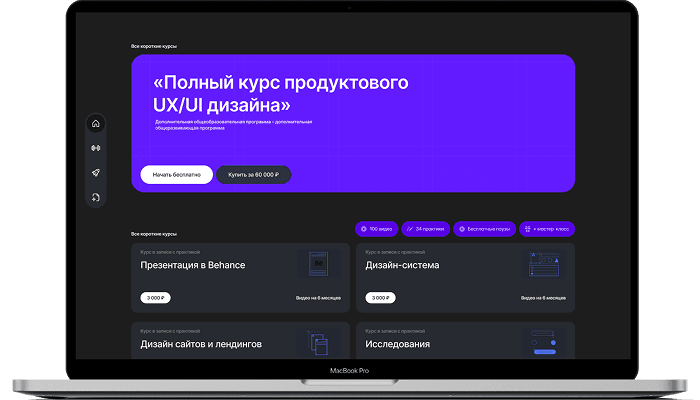Click «Все короткие курсы» label above the course cards
This screenshot has height=400, width=700.
pos(154,234)
